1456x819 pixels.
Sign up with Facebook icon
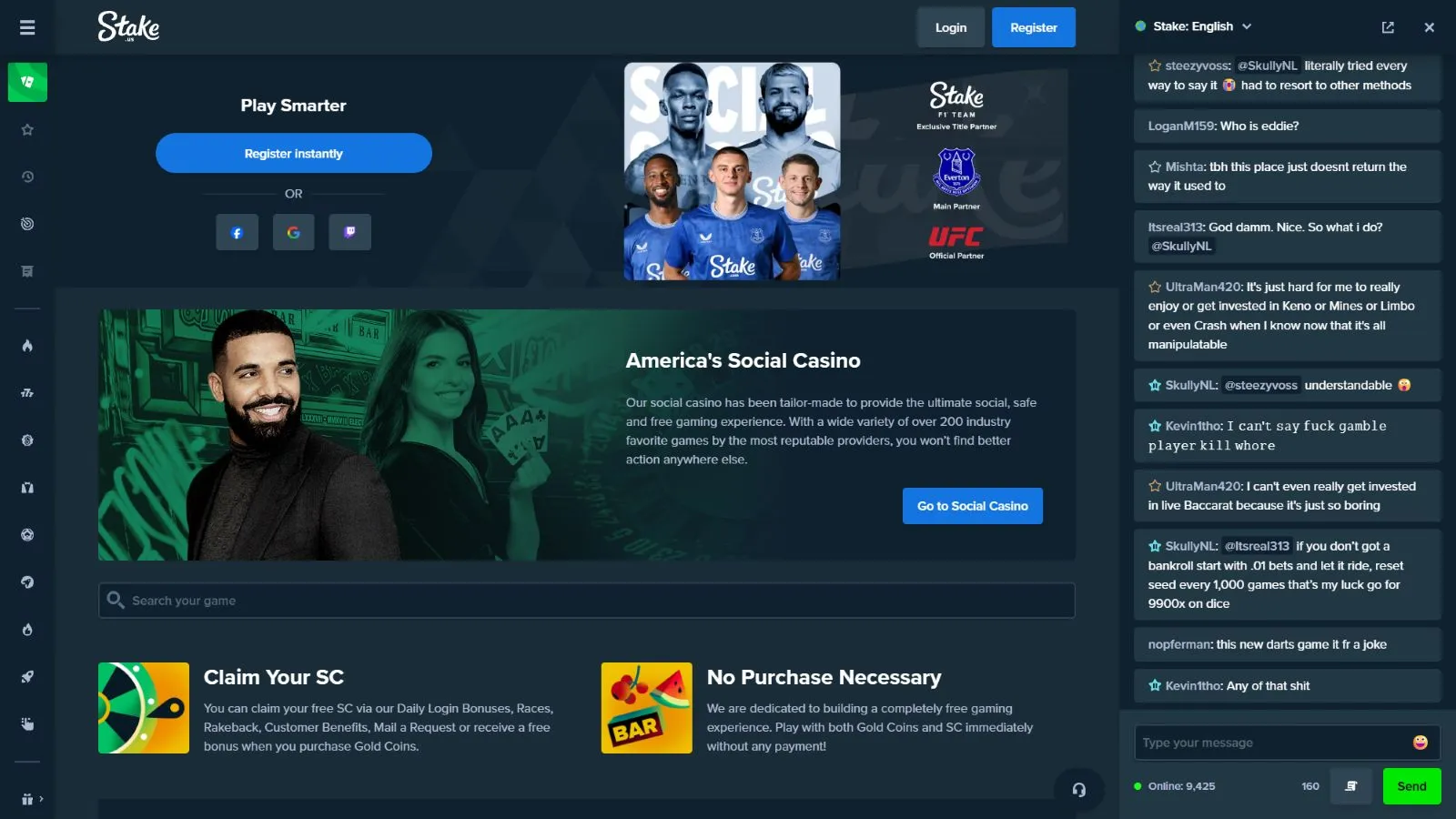tap(237, 232)
